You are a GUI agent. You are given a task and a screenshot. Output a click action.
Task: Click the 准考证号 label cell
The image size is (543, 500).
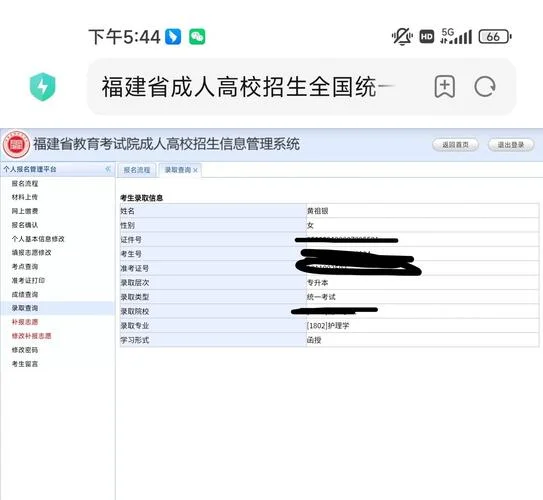coord(213,268)
